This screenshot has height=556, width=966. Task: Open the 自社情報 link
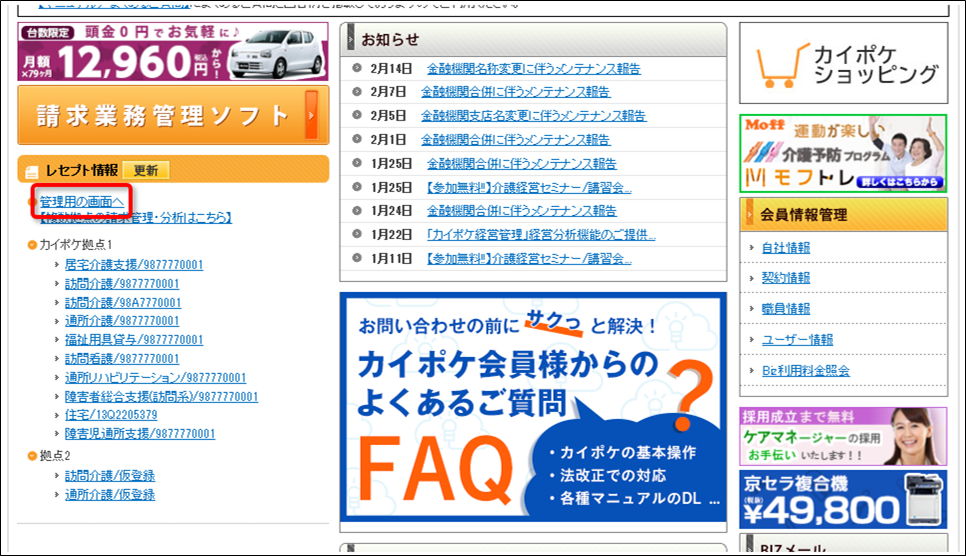coord(785,248)
